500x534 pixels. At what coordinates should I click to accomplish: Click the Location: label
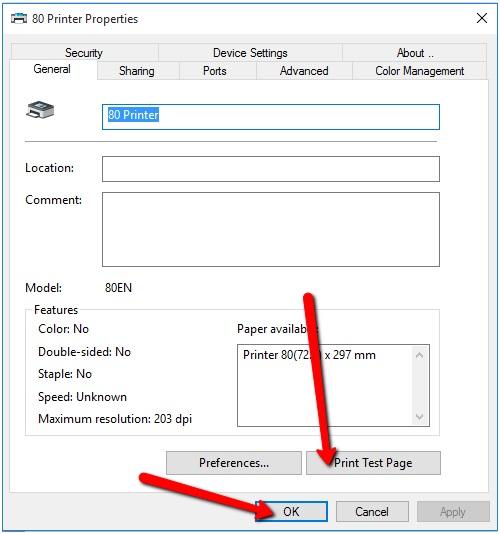coord(49,168)
